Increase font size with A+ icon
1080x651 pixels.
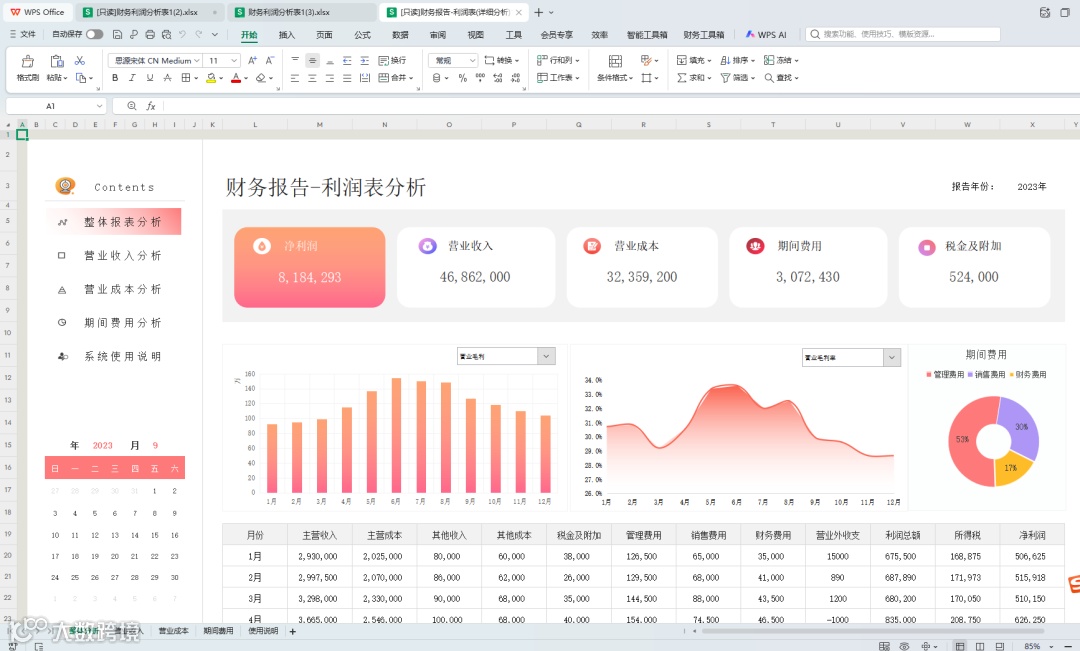coord(252,61)
